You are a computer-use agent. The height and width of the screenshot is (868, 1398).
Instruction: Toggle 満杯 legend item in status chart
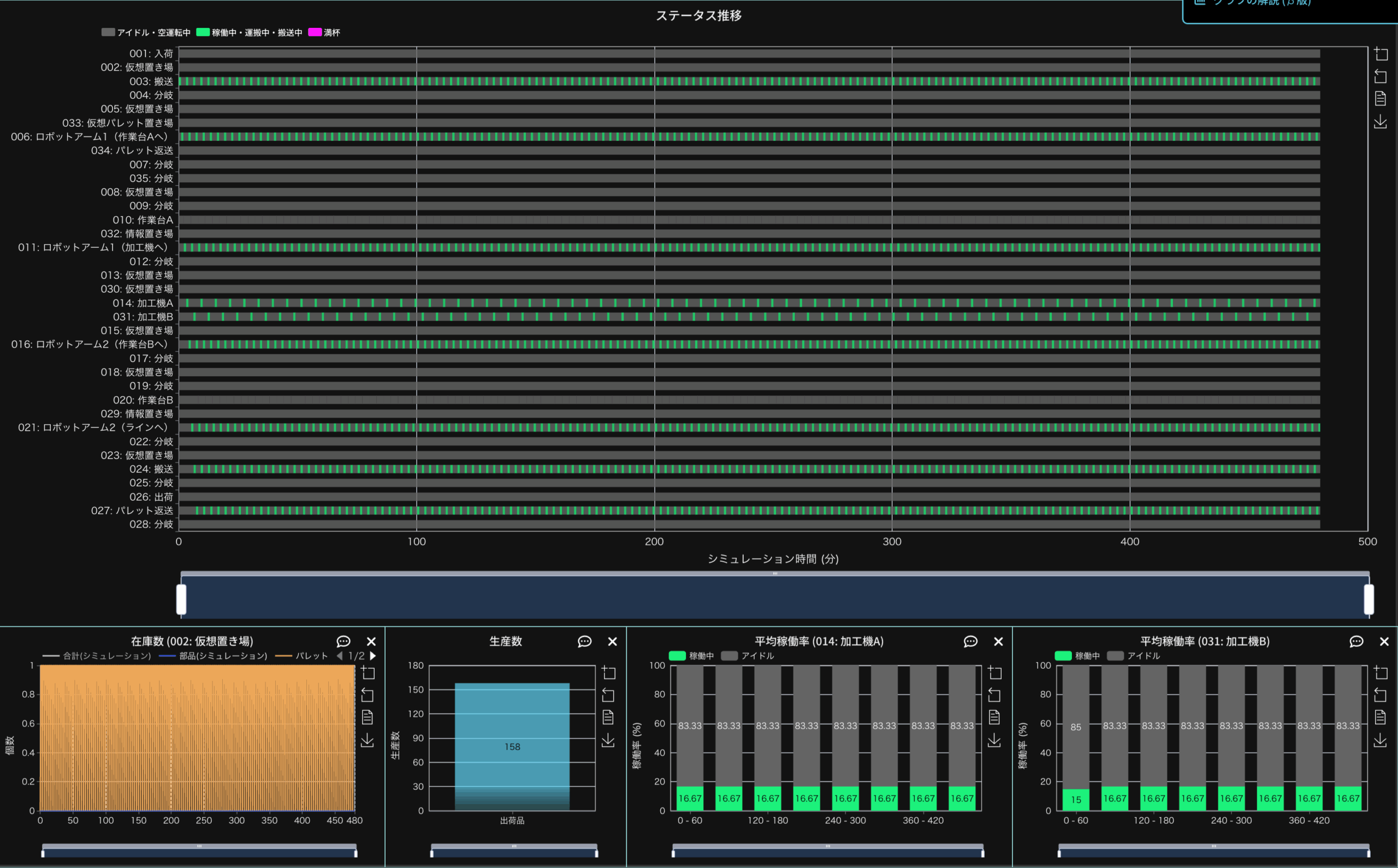tap(324, 33)
